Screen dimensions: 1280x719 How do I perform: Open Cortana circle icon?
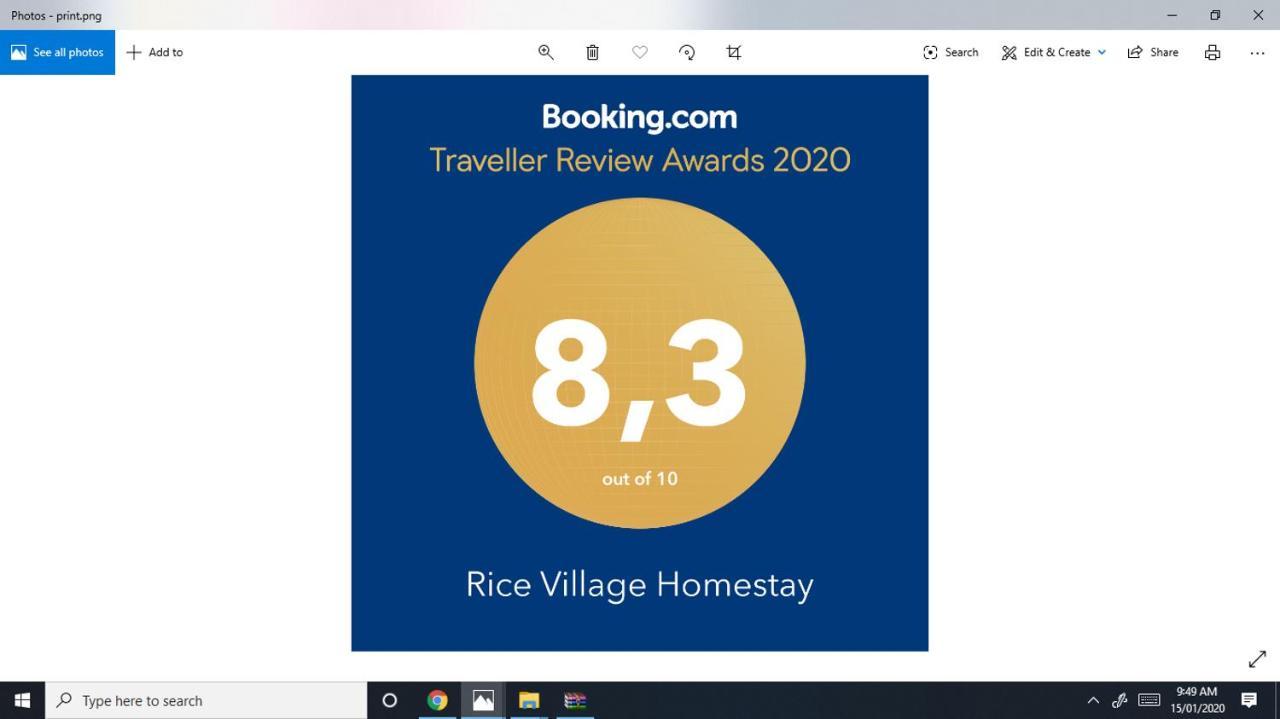pos(390,700)
